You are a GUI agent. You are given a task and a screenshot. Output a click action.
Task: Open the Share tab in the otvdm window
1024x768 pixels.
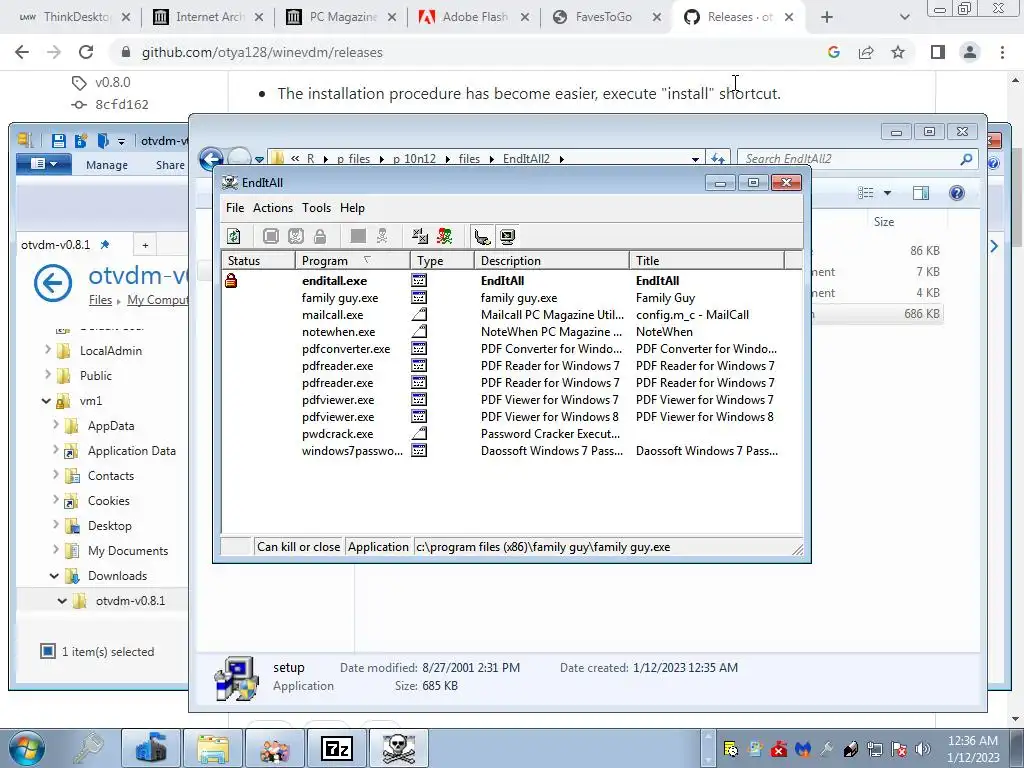click(170, 165)
